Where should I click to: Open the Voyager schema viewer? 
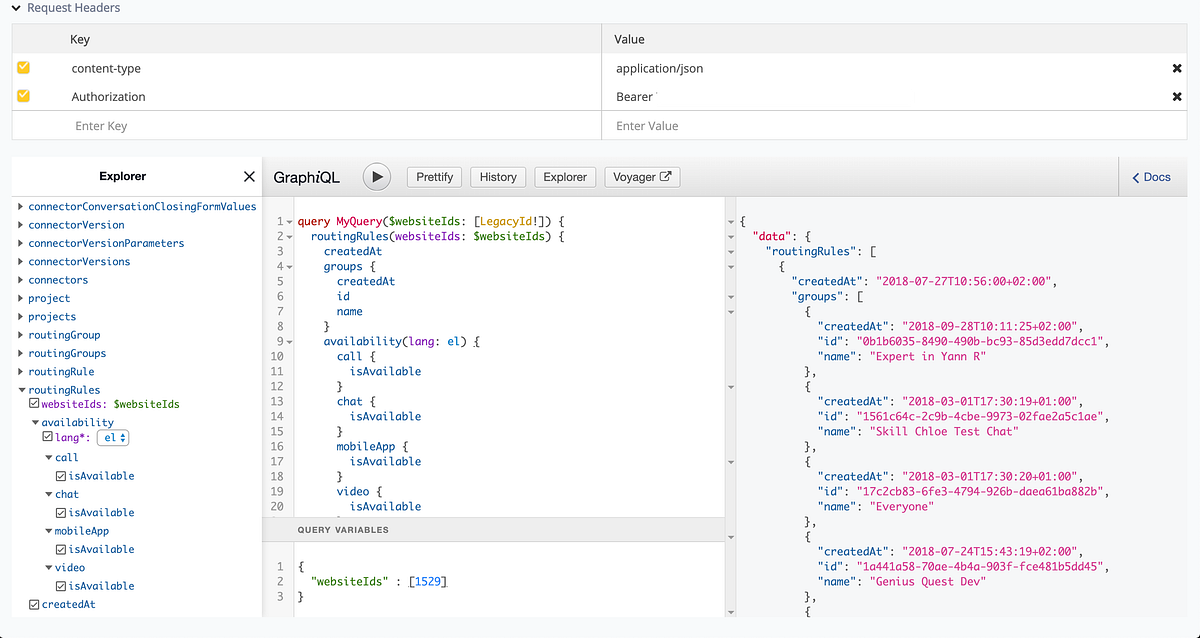(641, 176)
